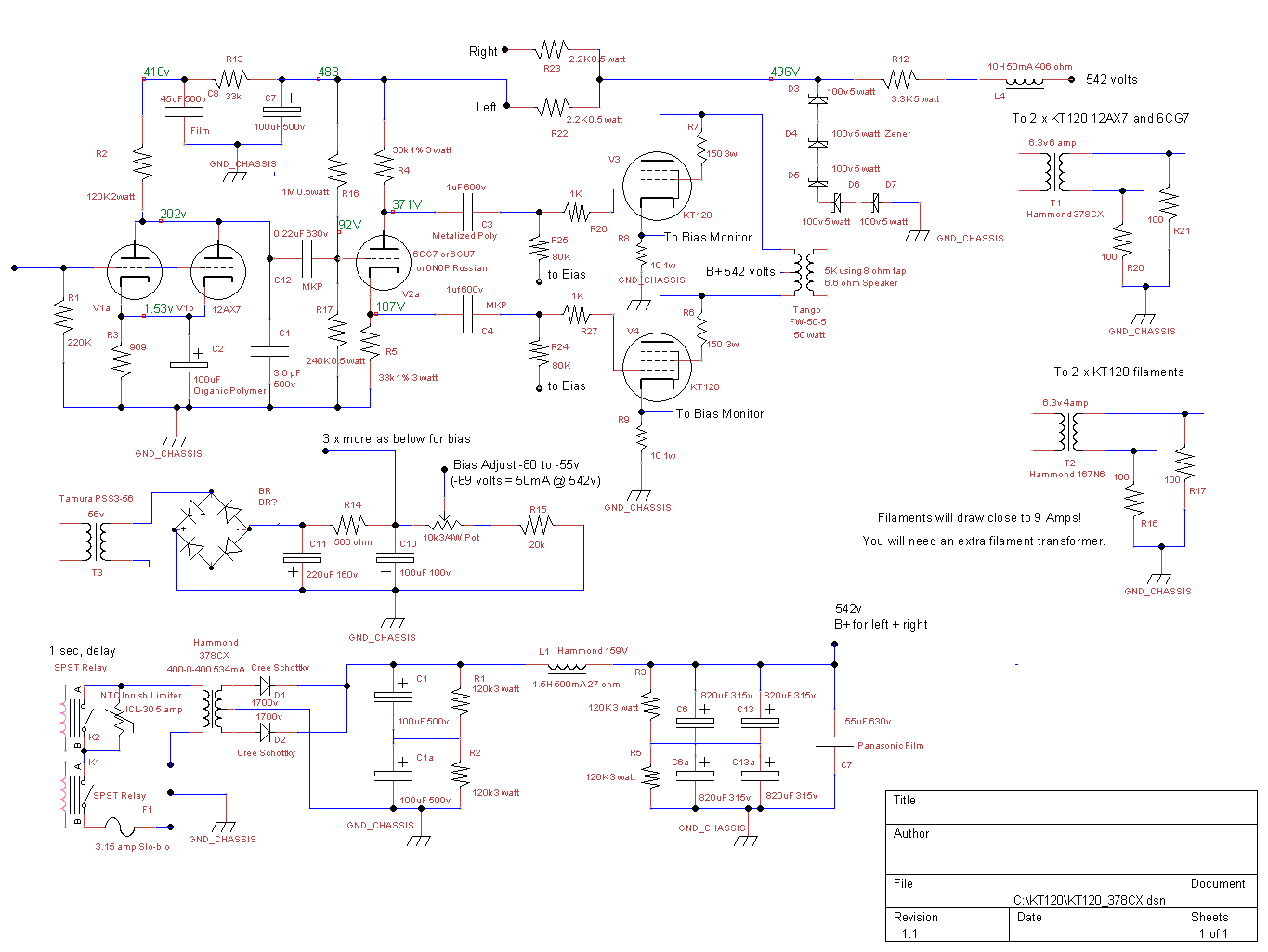Click the Sheets '1 of 1' value
Viewport: 1268px width, 952px height.
tap(1212, 933)
